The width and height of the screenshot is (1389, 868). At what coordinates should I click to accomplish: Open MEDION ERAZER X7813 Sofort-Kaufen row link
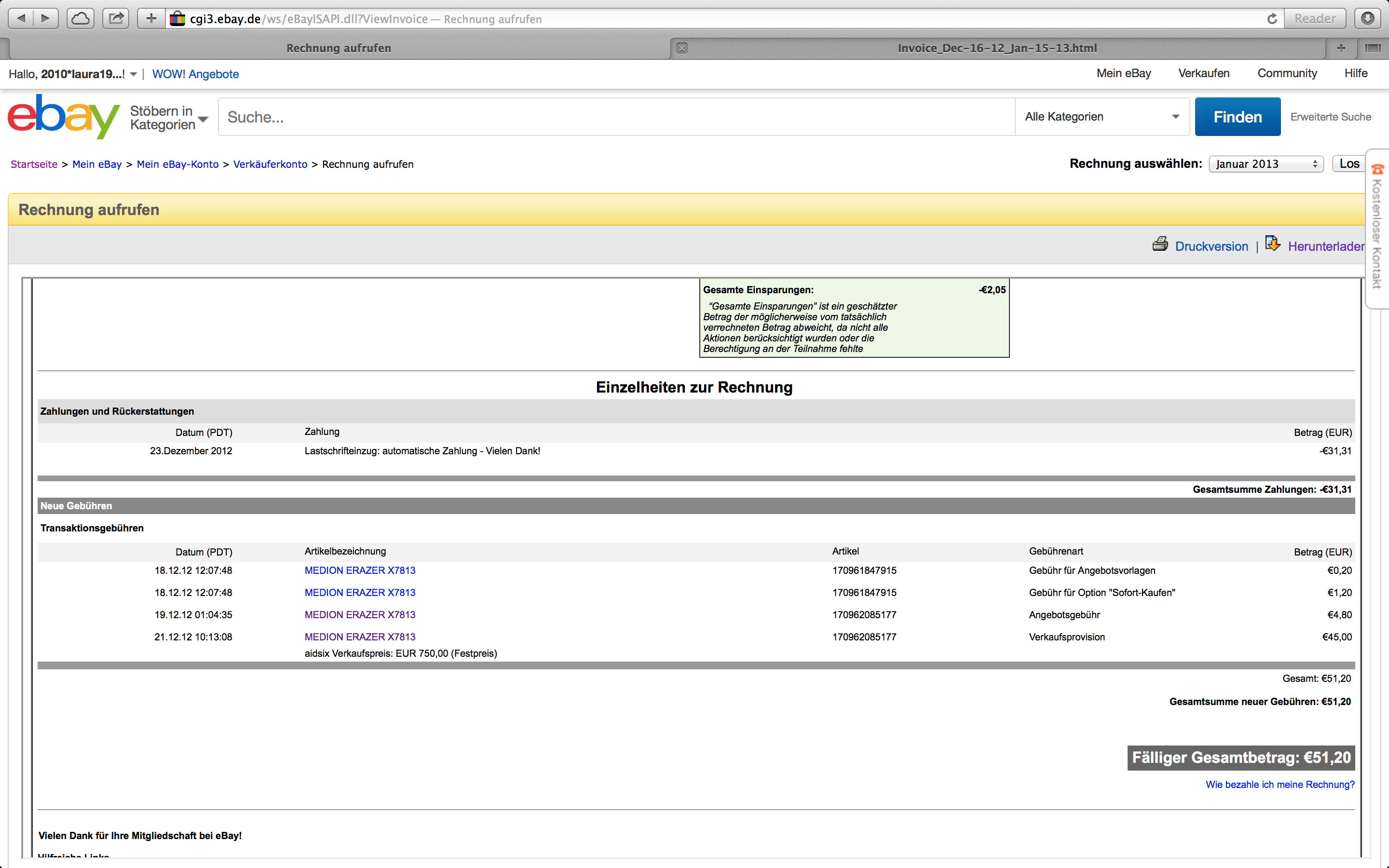[x=360, y=593]
